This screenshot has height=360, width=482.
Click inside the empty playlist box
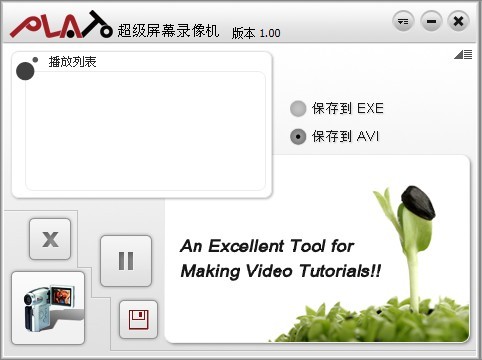coord(145,131)
